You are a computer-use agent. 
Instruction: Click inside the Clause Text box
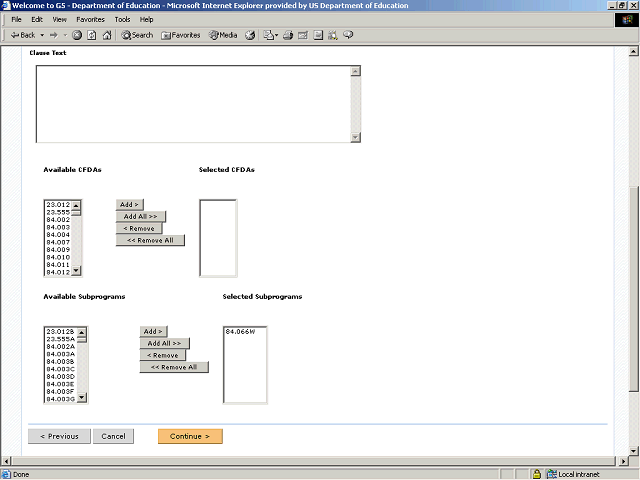point(193,104)
